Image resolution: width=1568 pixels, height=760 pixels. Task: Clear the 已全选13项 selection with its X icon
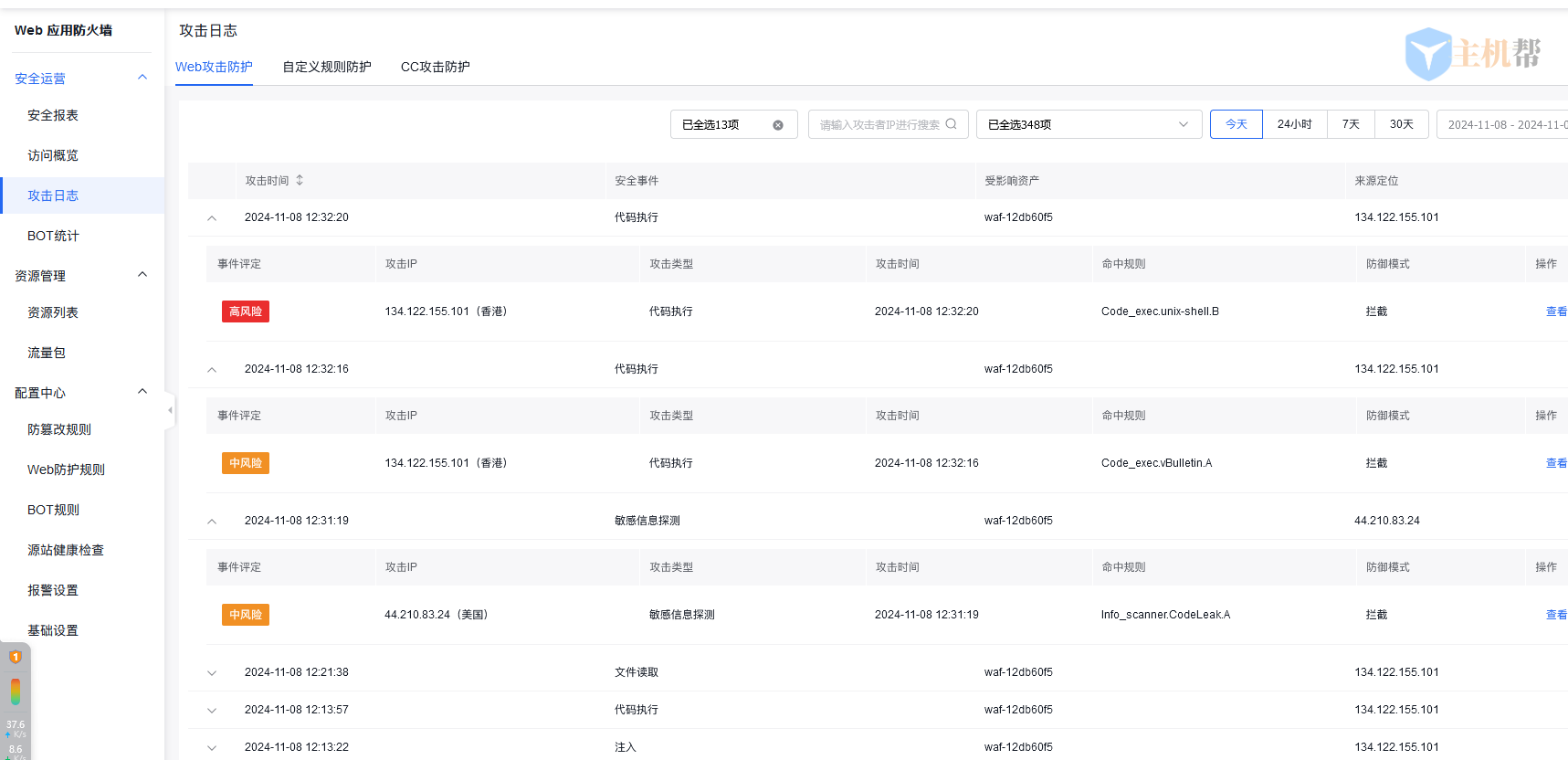(x=778, y=125)
